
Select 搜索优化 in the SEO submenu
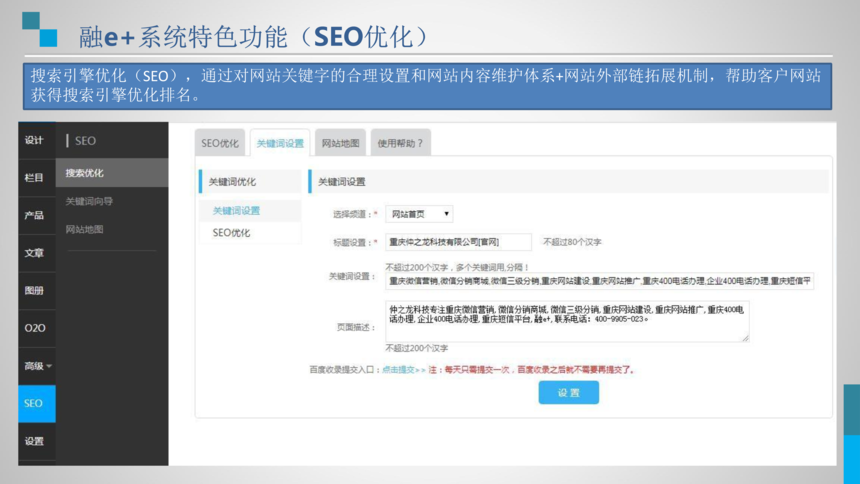(85, 173)
